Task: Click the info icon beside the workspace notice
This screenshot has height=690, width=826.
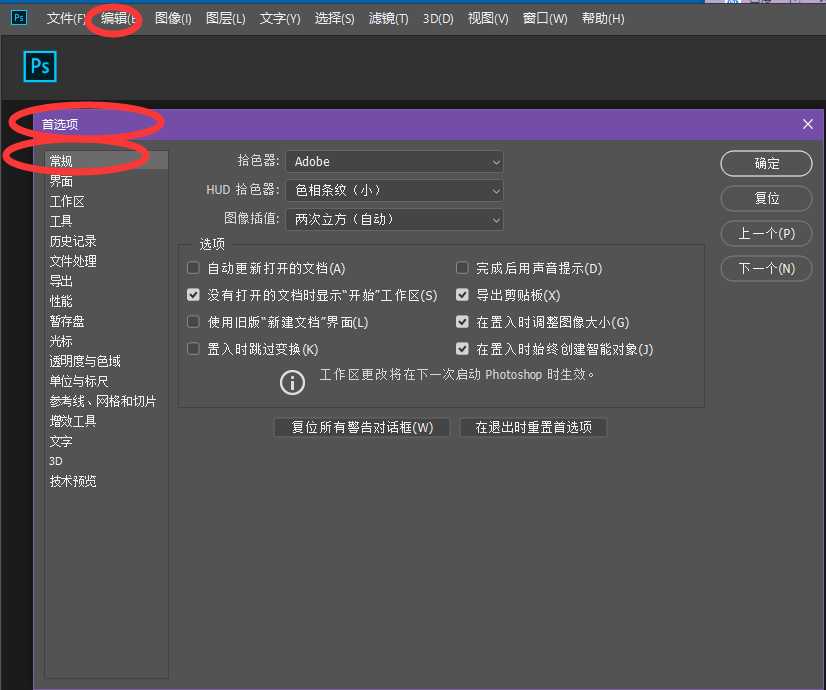Action: click(x=292, y=382)
